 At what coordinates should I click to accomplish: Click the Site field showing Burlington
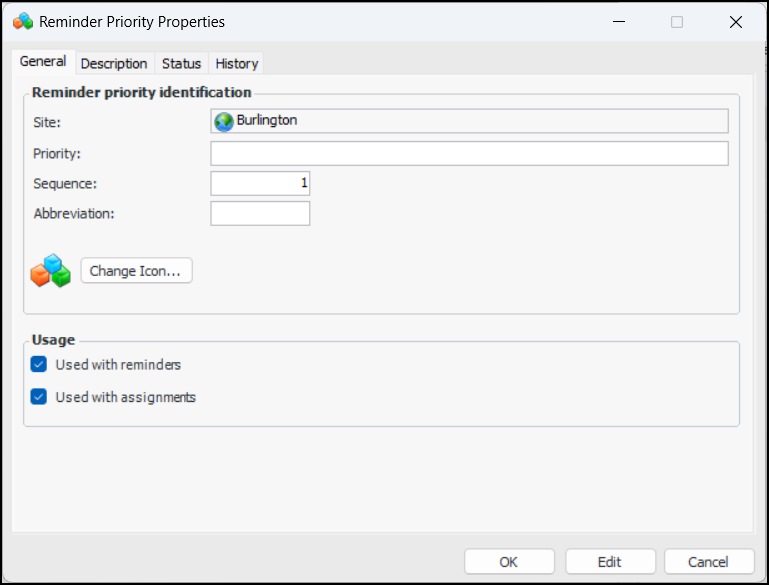[x=469, y=121]
